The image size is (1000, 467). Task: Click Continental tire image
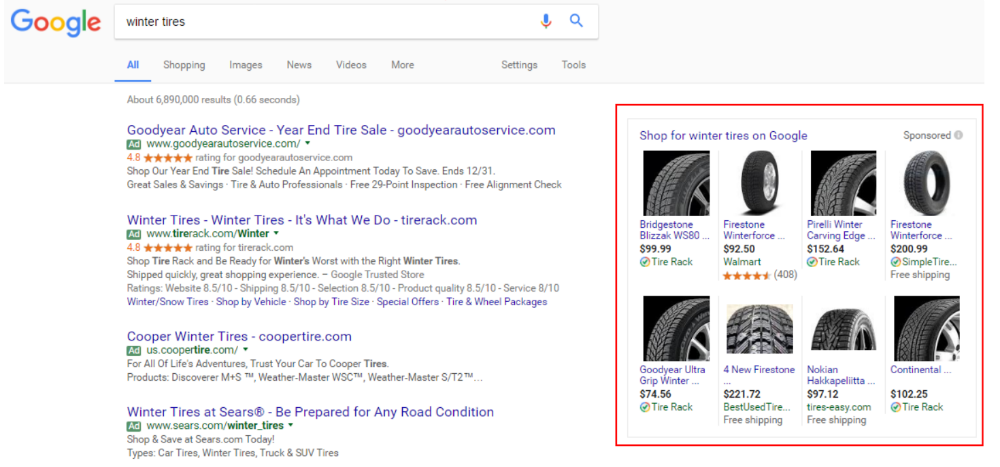927,329
